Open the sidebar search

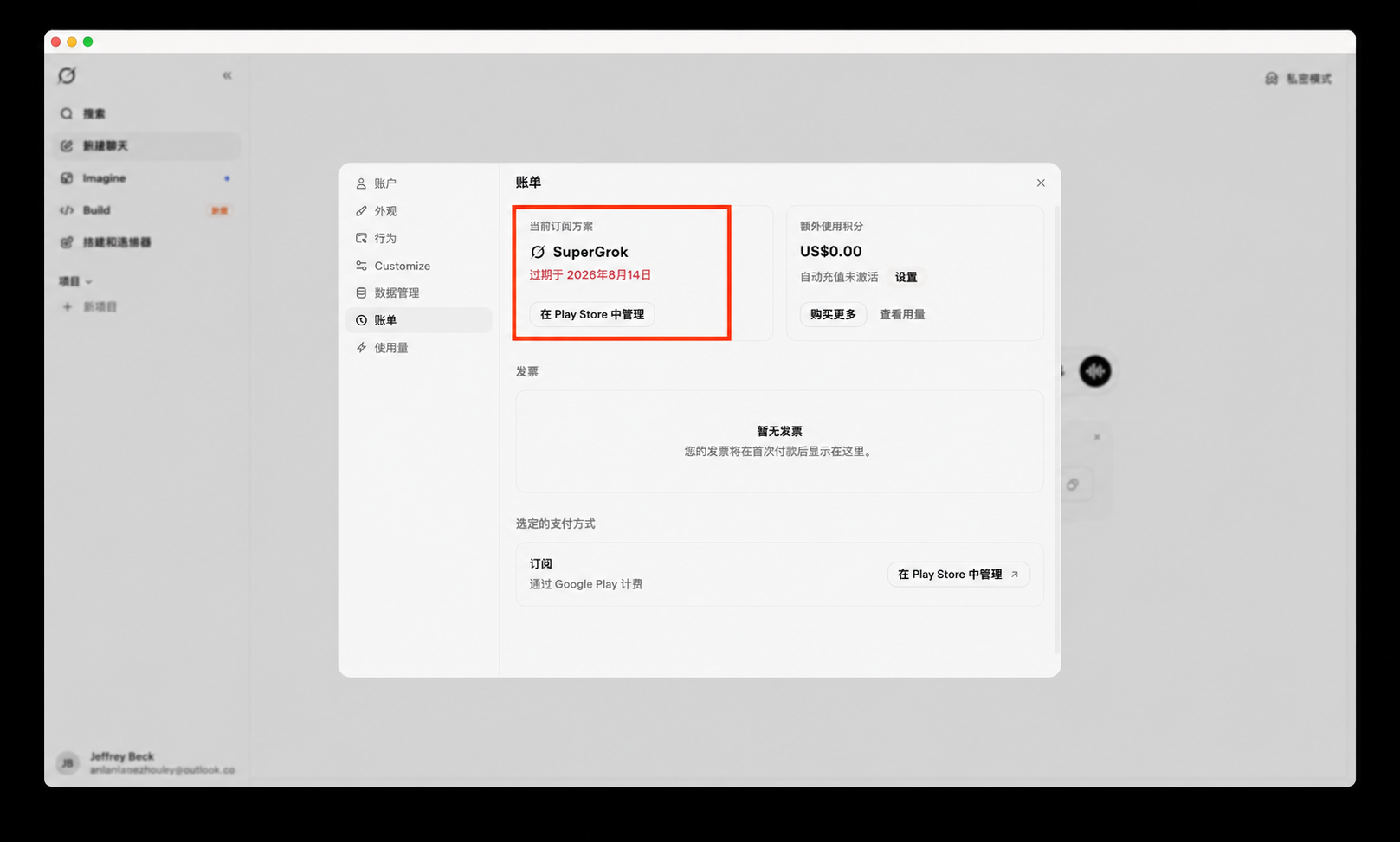click(145, 113)
